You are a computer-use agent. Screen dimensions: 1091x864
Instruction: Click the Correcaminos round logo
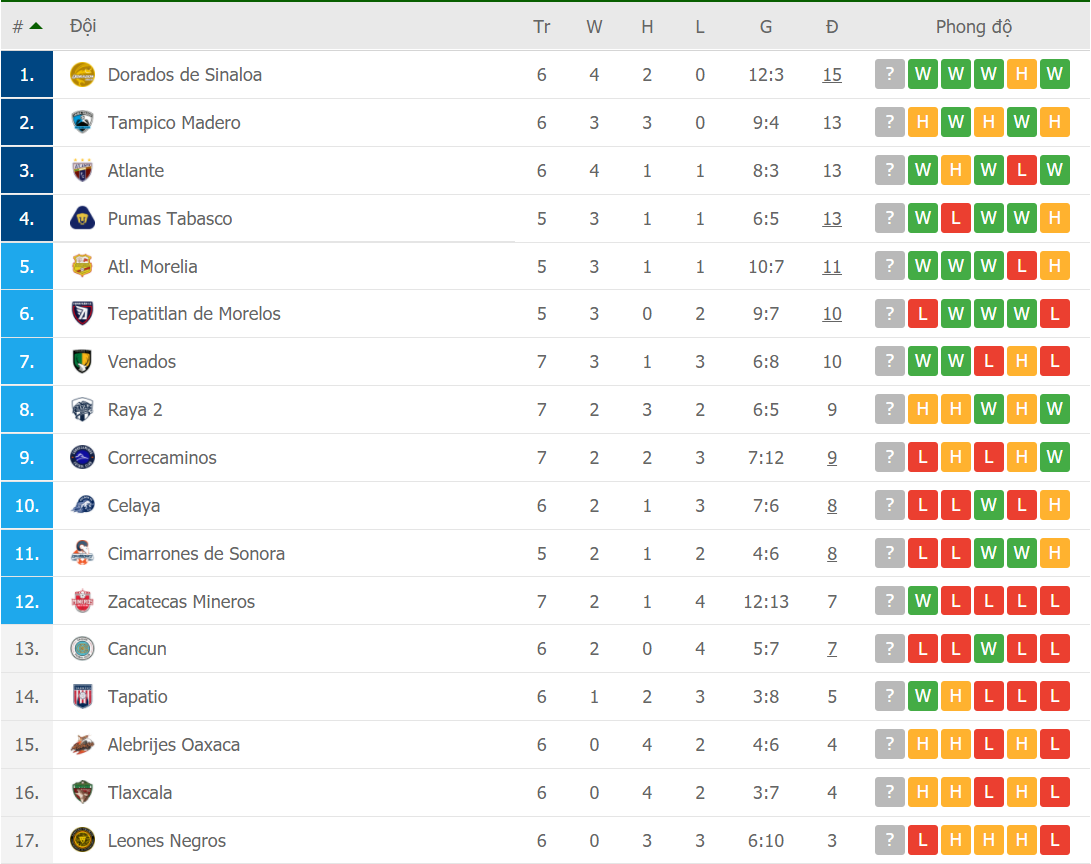pyautogui.click(x=82, y=458)
